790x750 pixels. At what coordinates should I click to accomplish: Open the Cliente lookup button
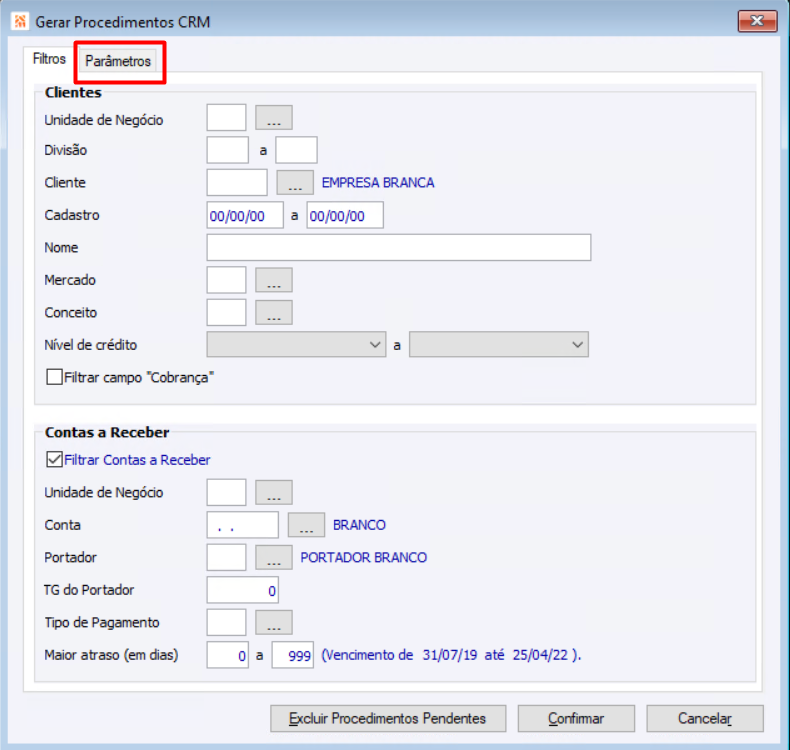(295, 182)
